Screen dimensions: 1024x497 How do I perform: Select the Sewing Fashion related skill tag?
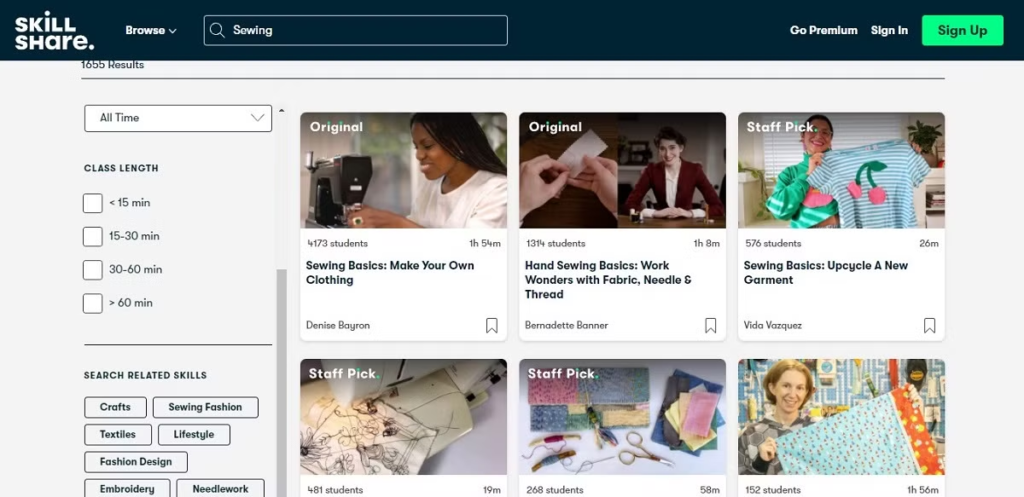(205, 407)
